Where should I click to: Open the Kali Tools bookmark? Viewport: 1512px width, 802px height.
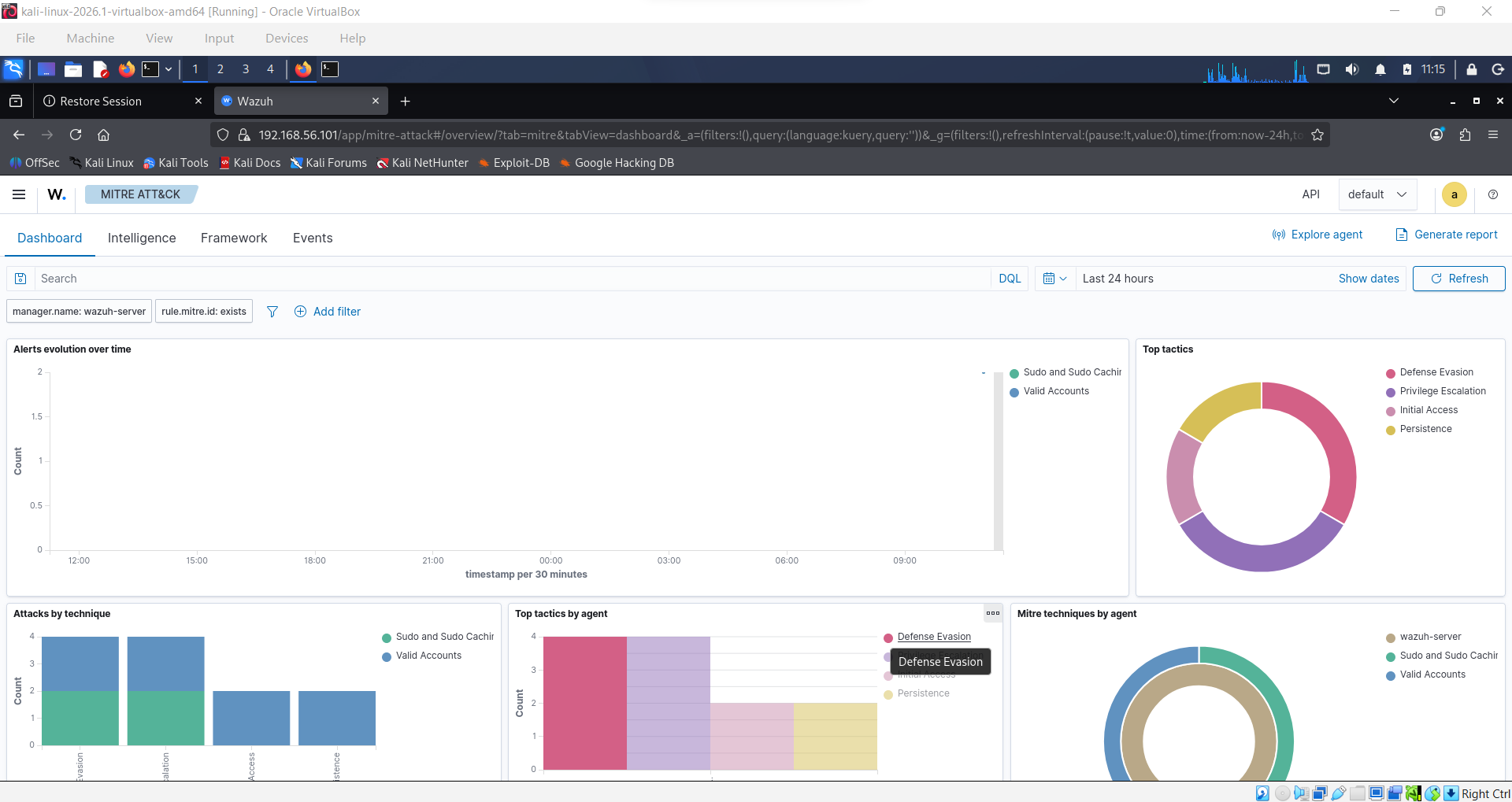click(x=176, y=163)
